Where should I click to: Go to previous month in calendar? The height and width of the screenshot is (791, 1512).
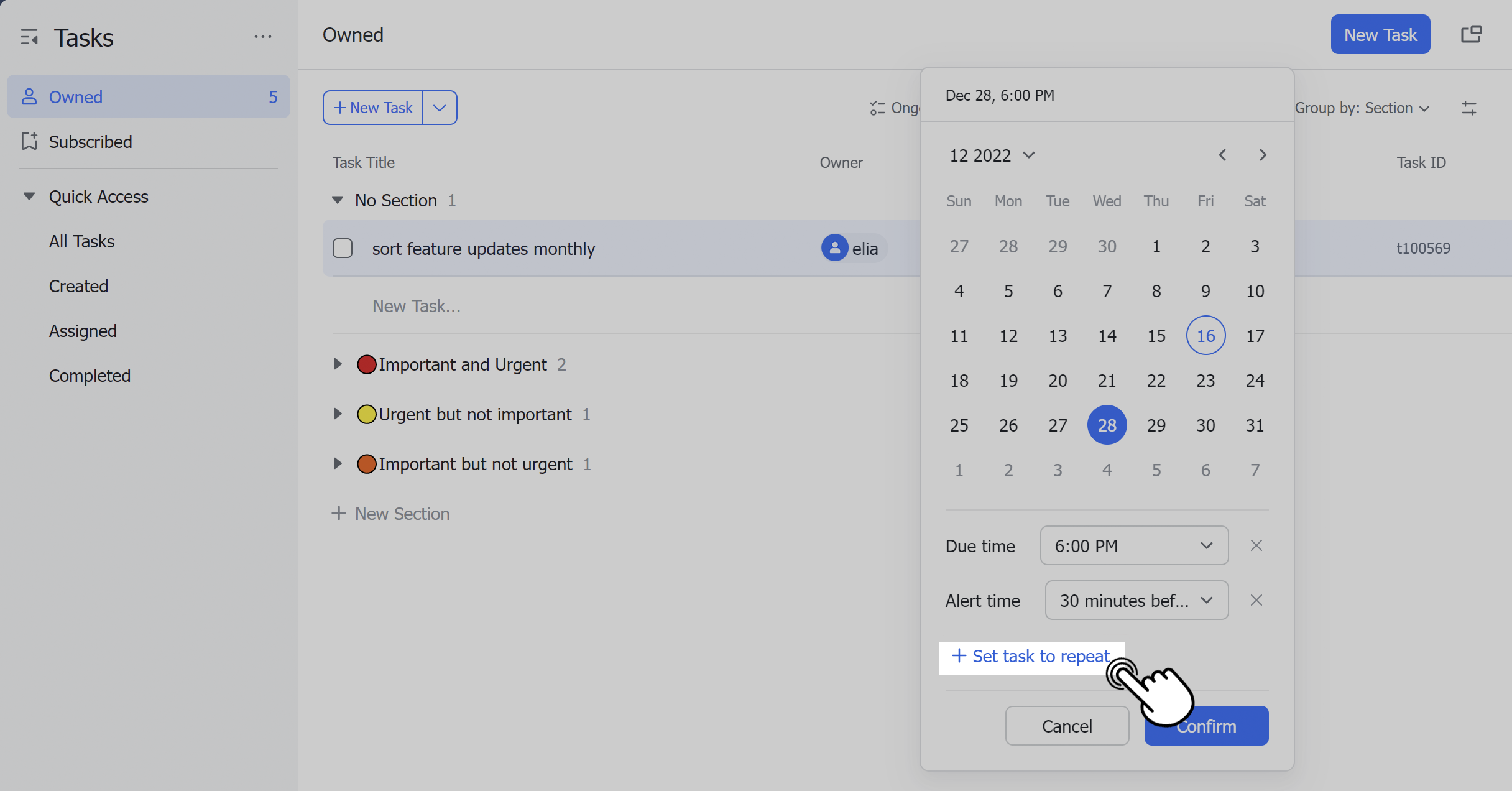pyautogui.click(x=1222, y=155)
